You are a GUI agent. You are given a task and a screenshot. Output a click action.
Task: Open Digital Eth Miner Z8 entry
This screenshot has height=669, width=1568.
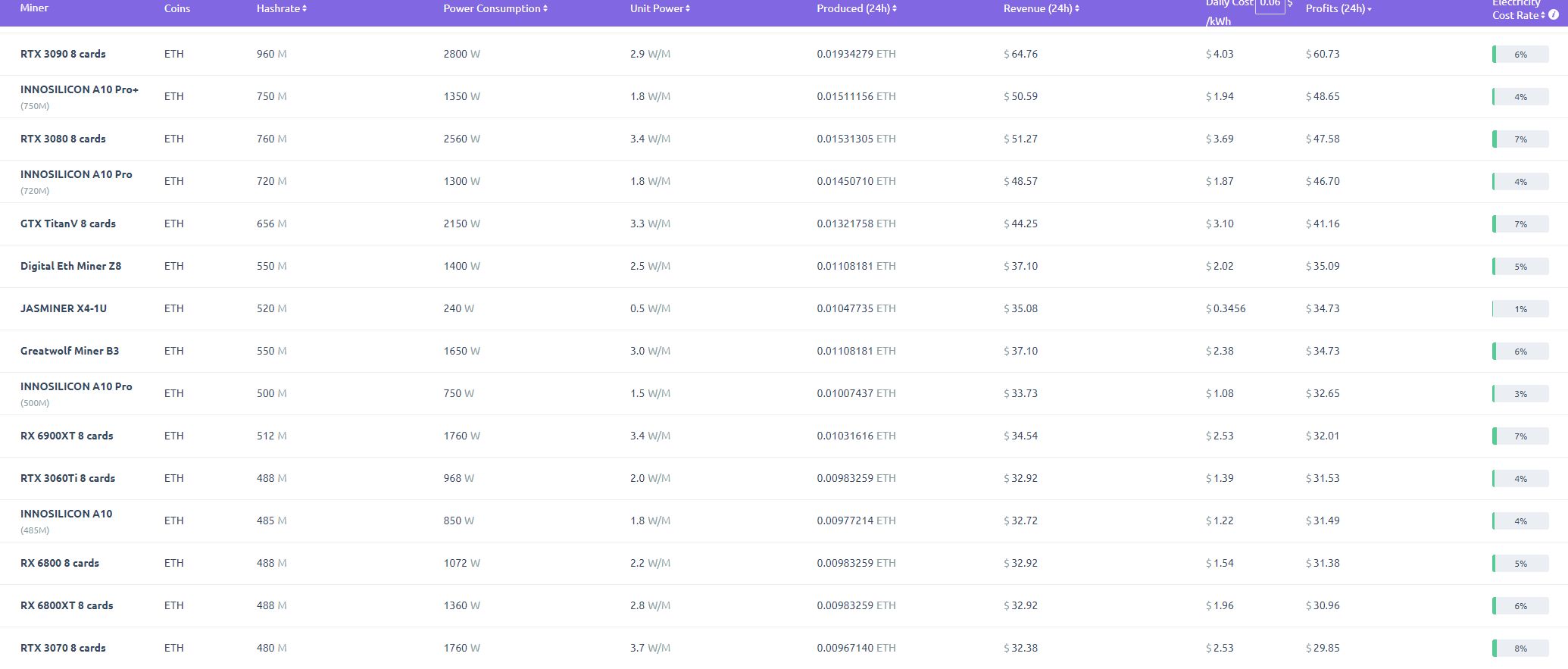pos(70,266)
